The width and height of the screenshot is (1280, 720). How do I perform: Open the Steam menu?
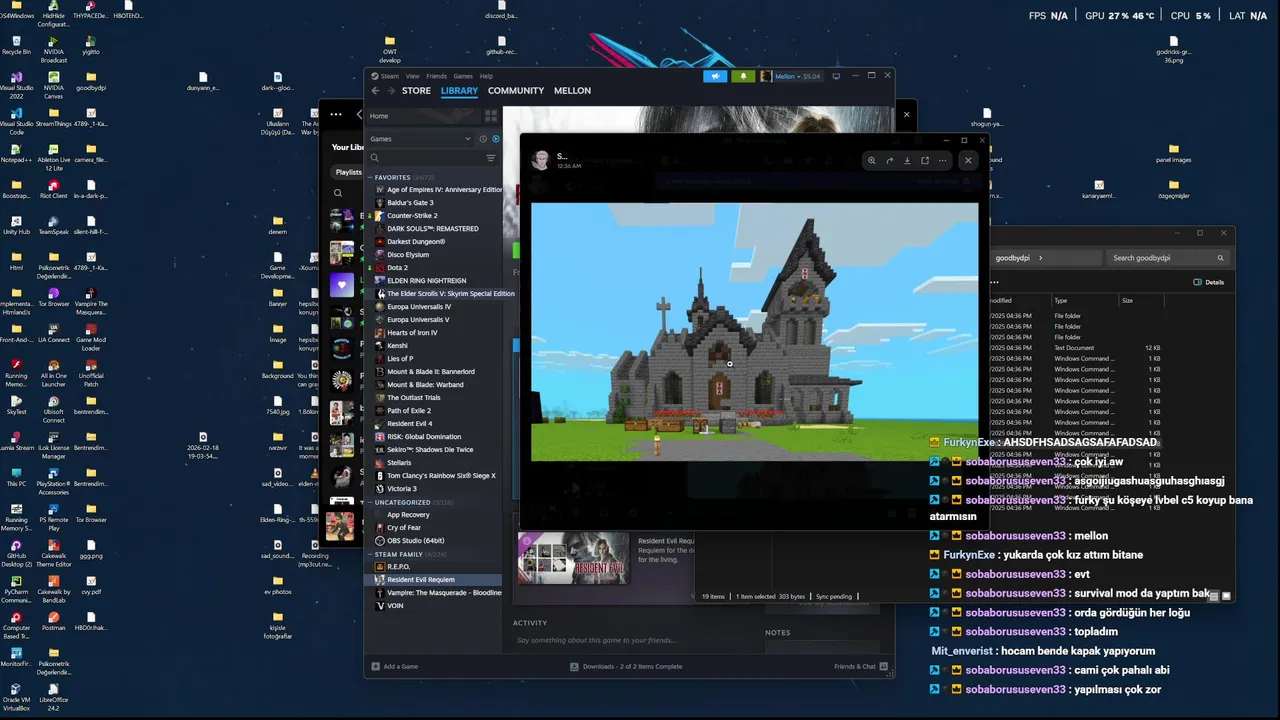389,76
